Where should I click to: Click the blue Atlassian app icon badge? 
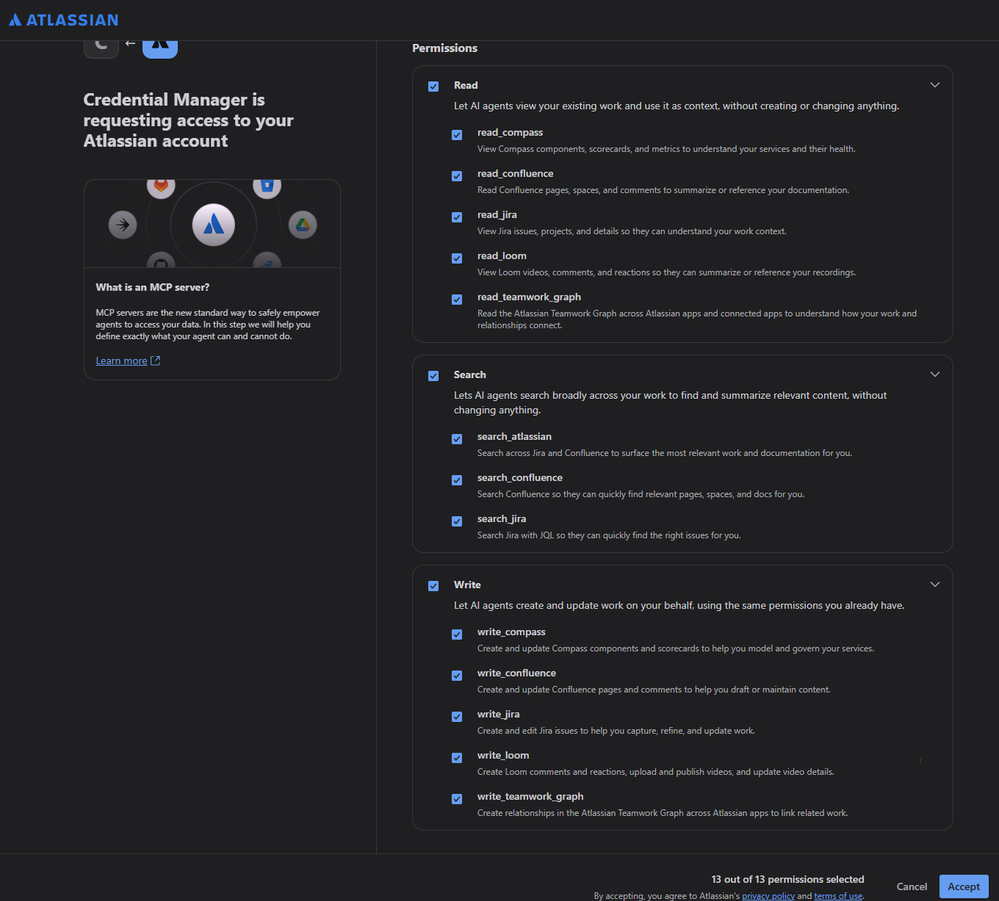[160, 48]
